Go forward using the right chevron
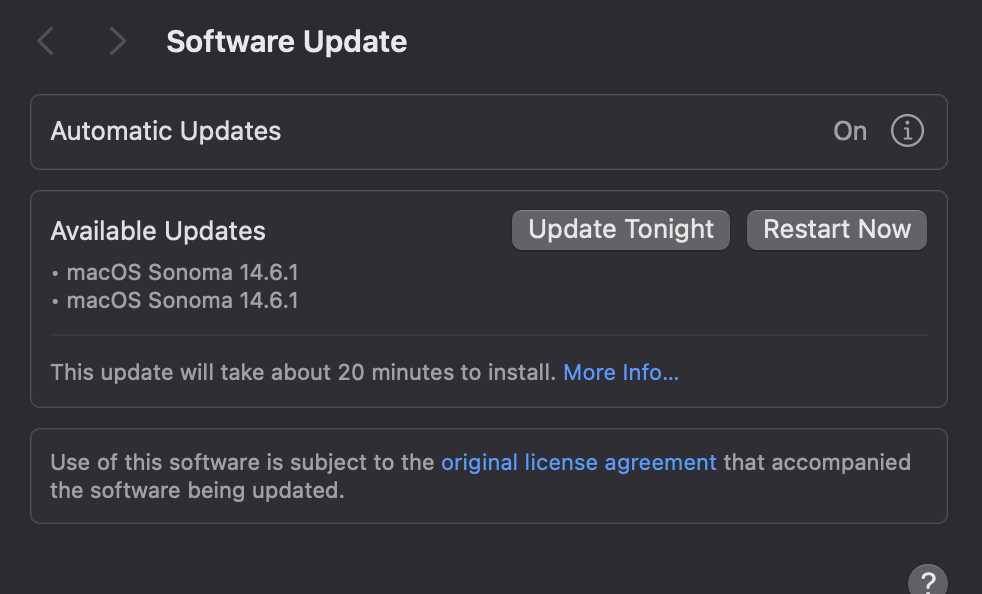The width and height of the screenshot is (982, 594). point(118,41)
